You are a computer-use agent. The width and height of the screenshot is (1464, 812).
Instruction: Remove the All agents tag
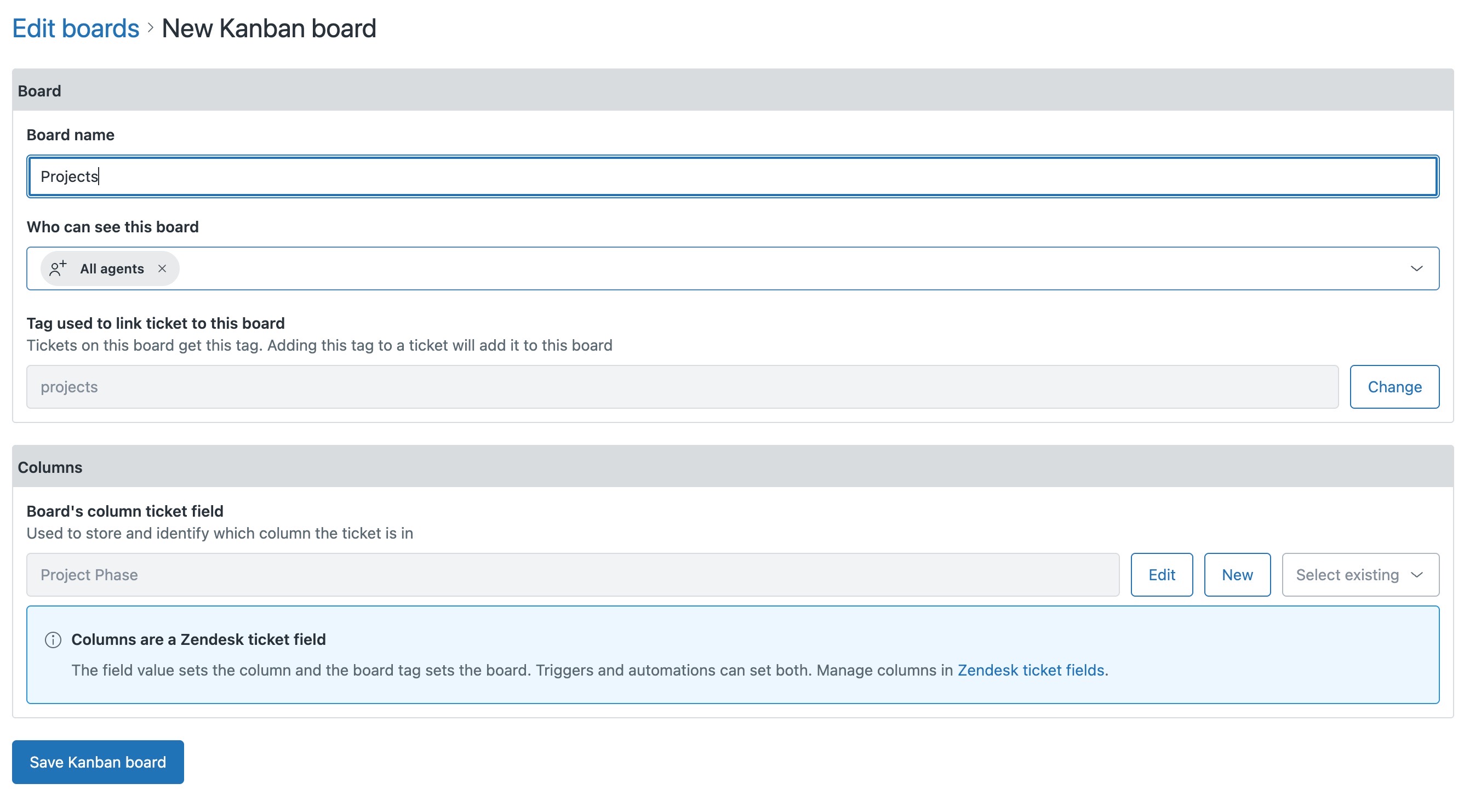[162, 268]
